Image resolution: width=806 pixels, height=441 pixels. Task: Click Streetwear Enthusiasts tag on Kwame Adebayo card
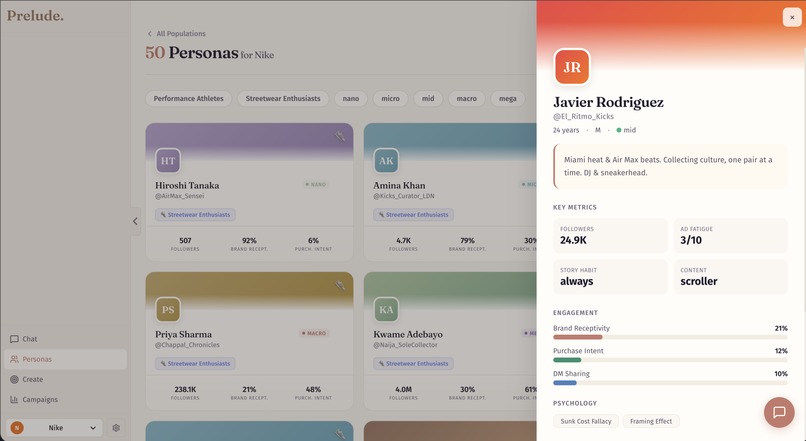pos(413,364)
